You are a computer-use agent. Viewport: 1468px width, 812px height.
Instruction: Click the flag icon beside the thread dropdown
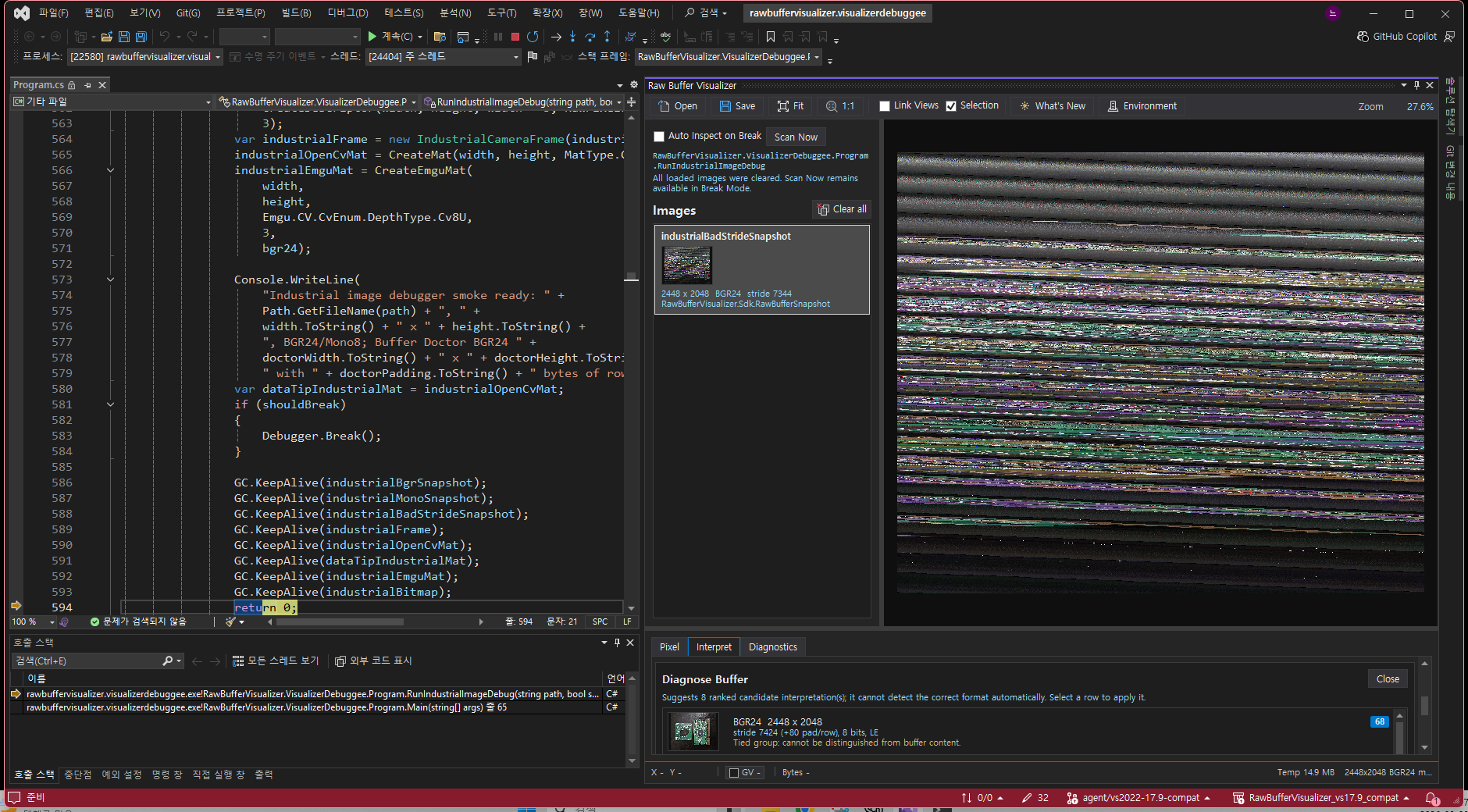(533, 56)
